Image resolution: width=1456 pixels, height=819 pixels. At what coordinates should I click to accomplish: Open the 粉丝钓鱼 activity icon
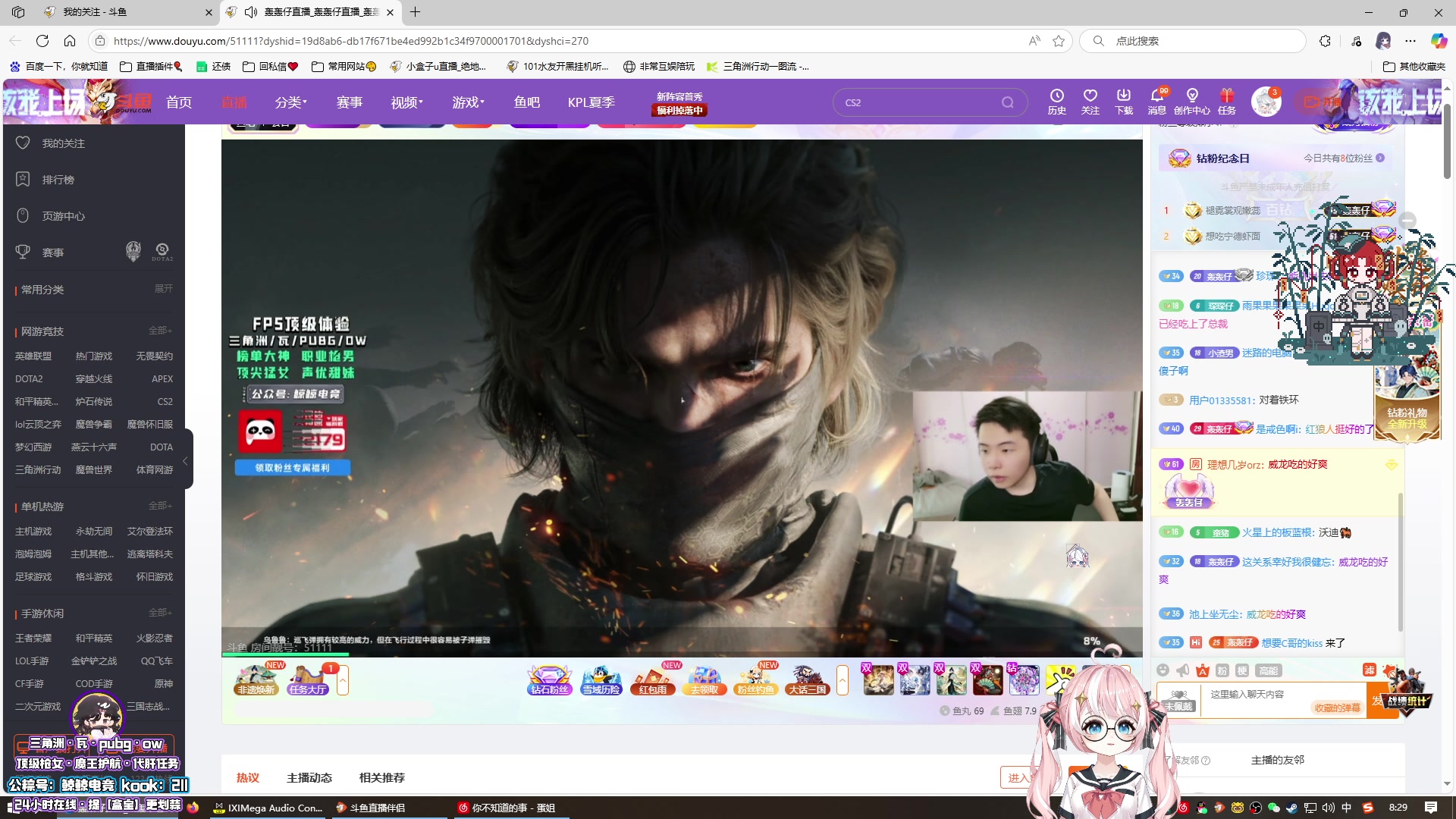point(755,680)
